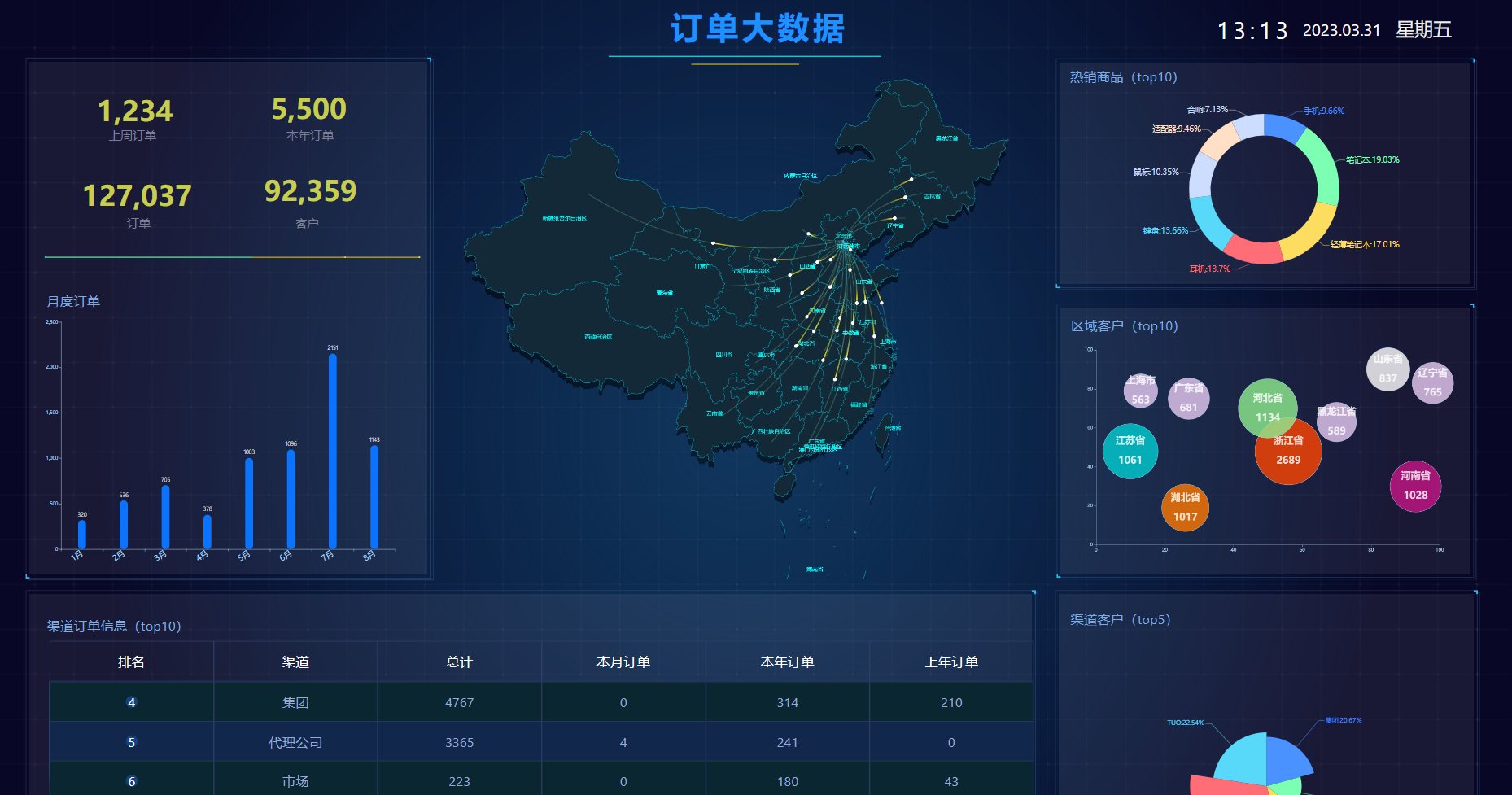Select the 江苏省 1061 bubble
Screen dimensions: 1512x795
pos(1130,452)
